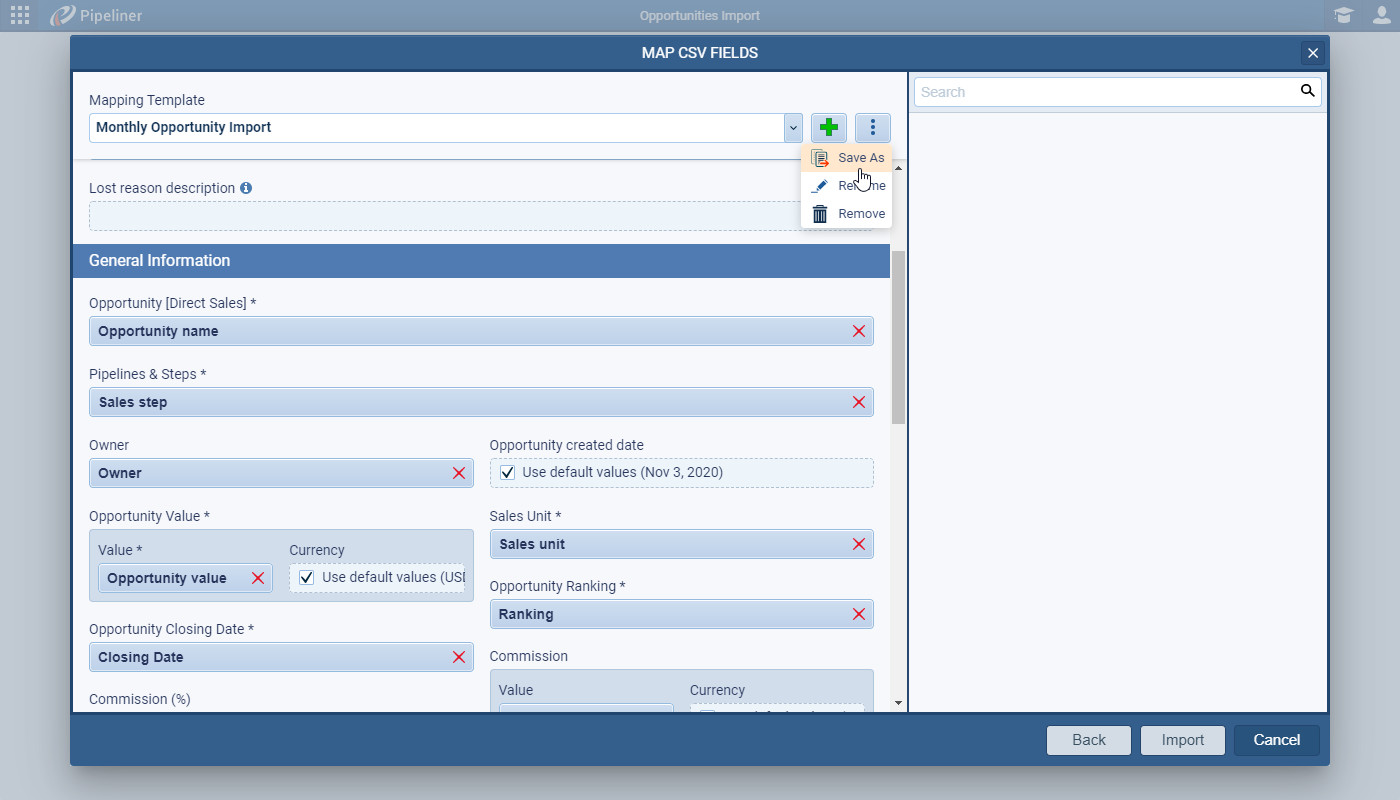Click the Import button
Image resolution: width=1400 pixels, height=800 pixels.
(x=1182, y=740)
